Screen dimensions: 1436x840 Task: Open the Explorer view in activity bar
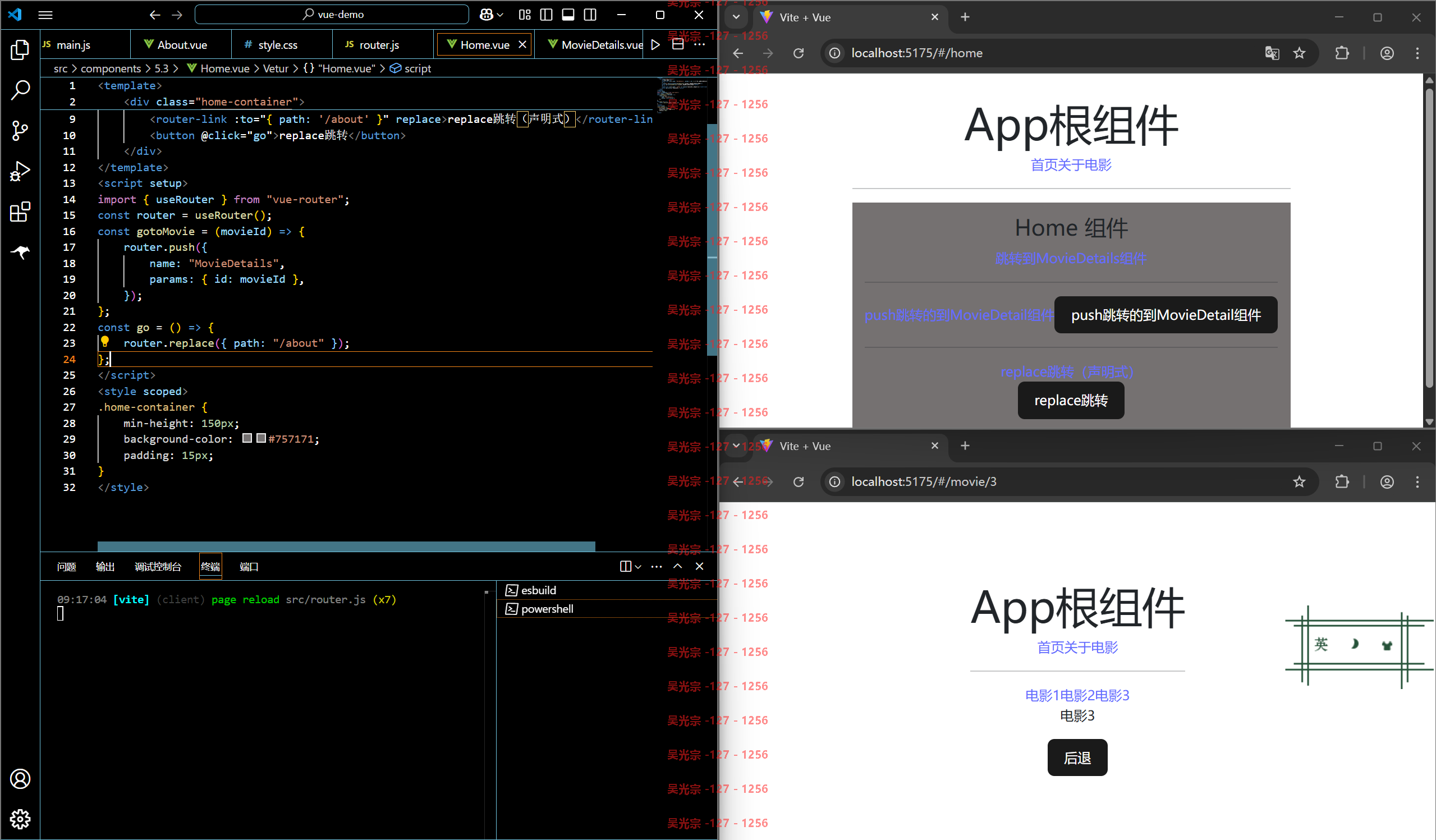tap(20, 50)
